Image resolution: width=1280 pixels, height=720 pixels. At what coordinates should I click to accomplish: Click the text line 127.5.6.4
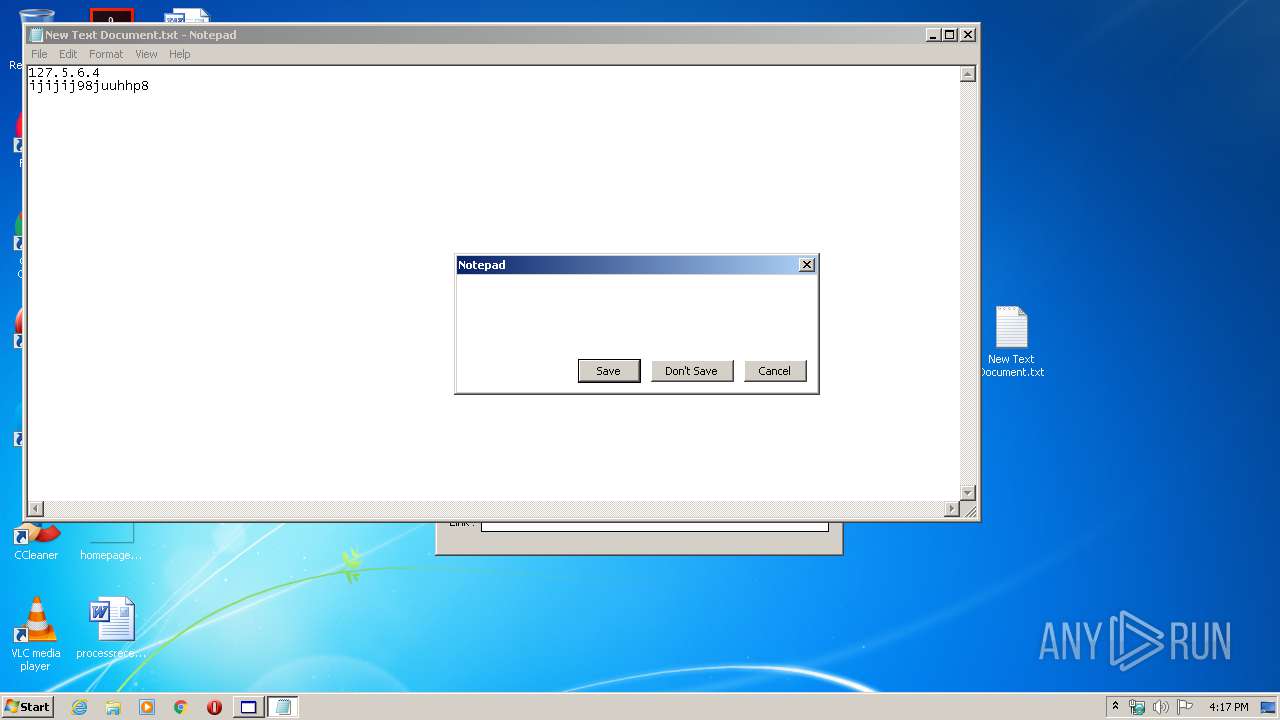point(64,73)
